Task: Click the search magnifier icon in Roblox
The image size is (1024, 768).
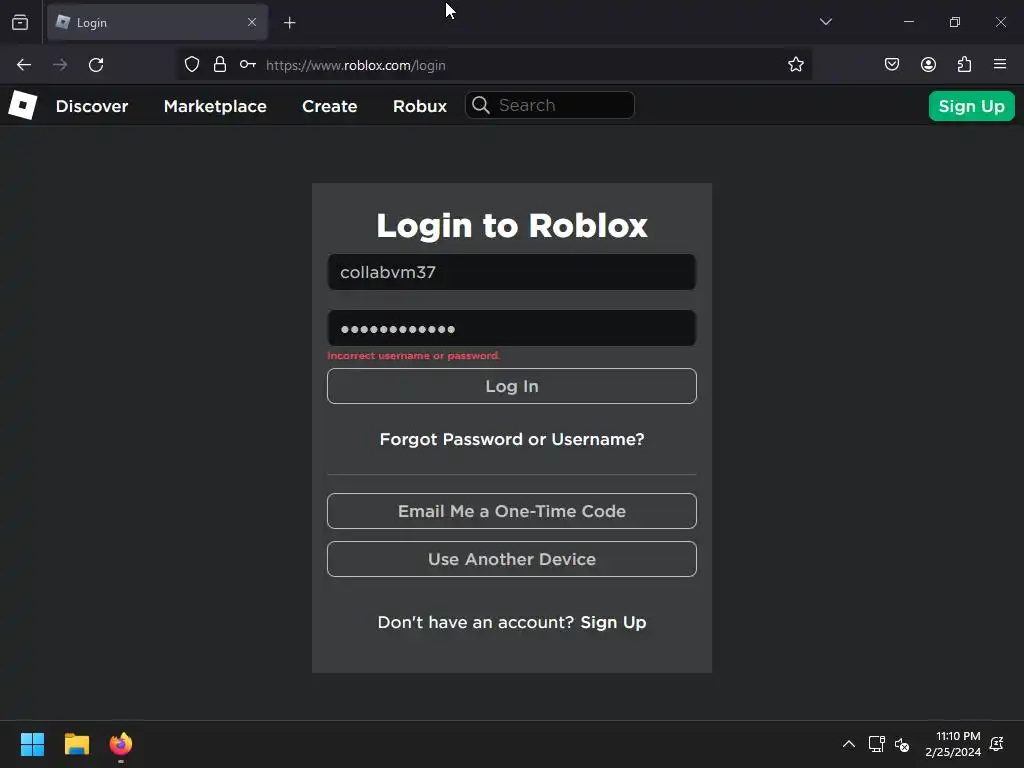Action: pos(481,105)
